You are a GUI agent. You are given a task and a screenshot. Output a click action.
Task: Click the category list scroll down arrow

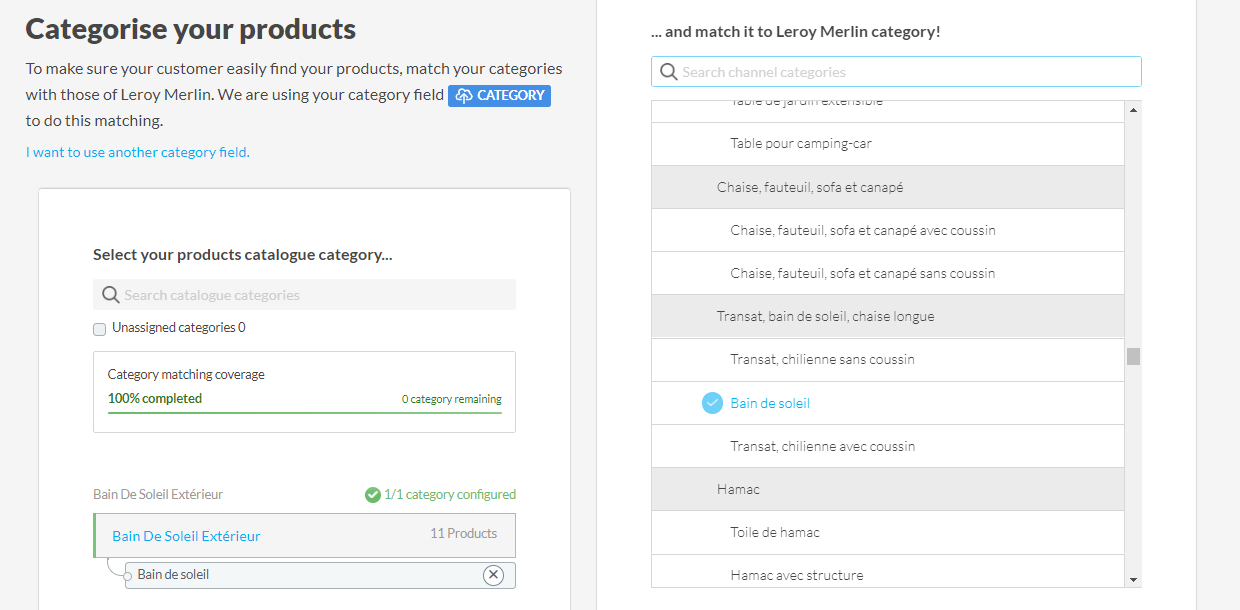[1133, 579]
